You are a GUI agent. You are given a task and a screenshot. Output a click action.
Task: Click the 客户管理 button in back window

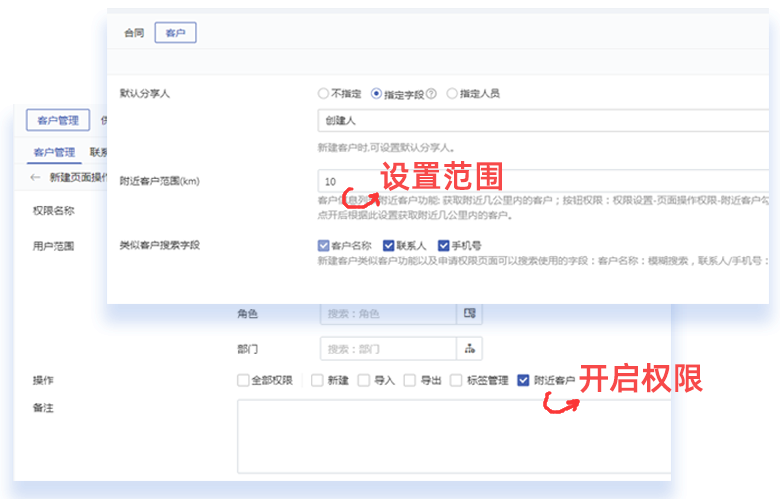(x=58, y=120)
